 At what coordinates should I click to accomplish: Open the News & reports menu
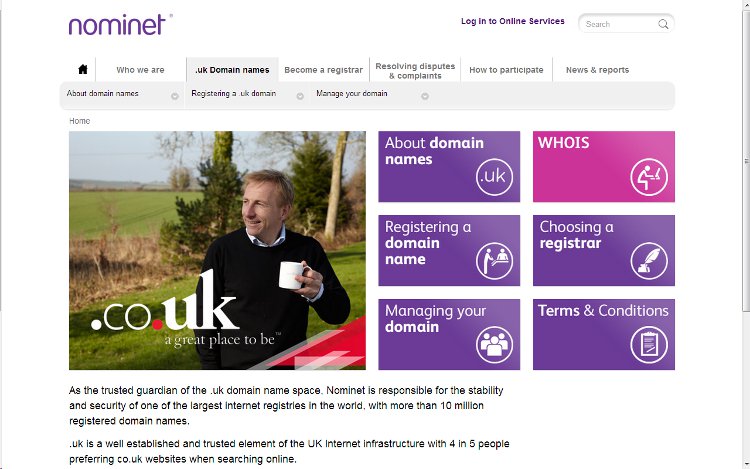597,70
